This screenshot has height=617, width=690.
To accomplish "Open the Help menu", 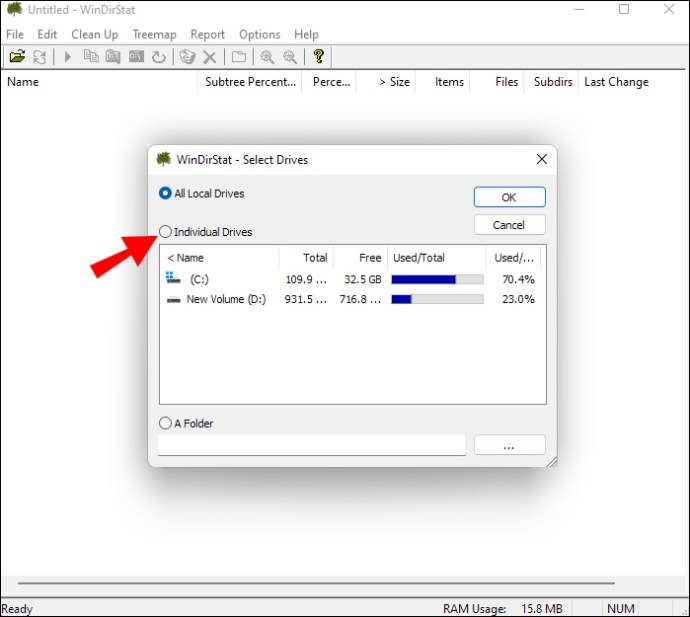I will point(306,34).
